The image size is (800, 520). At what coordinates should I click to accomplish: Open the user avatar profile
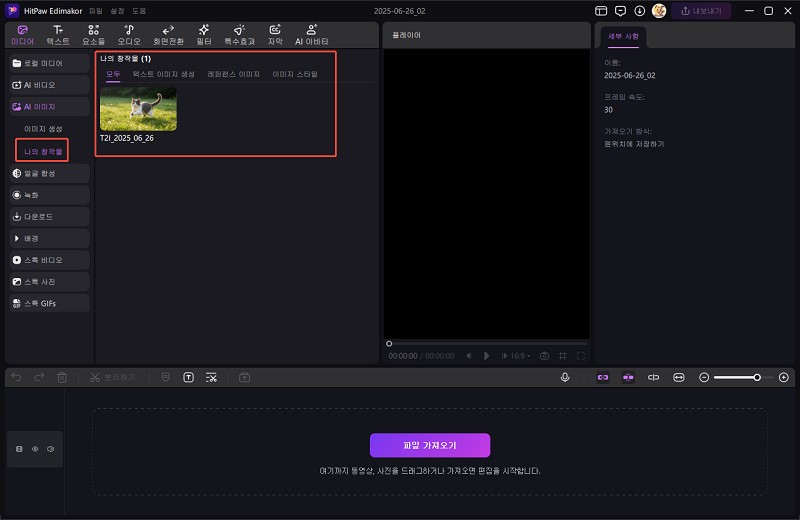click(x=659, y=11)
